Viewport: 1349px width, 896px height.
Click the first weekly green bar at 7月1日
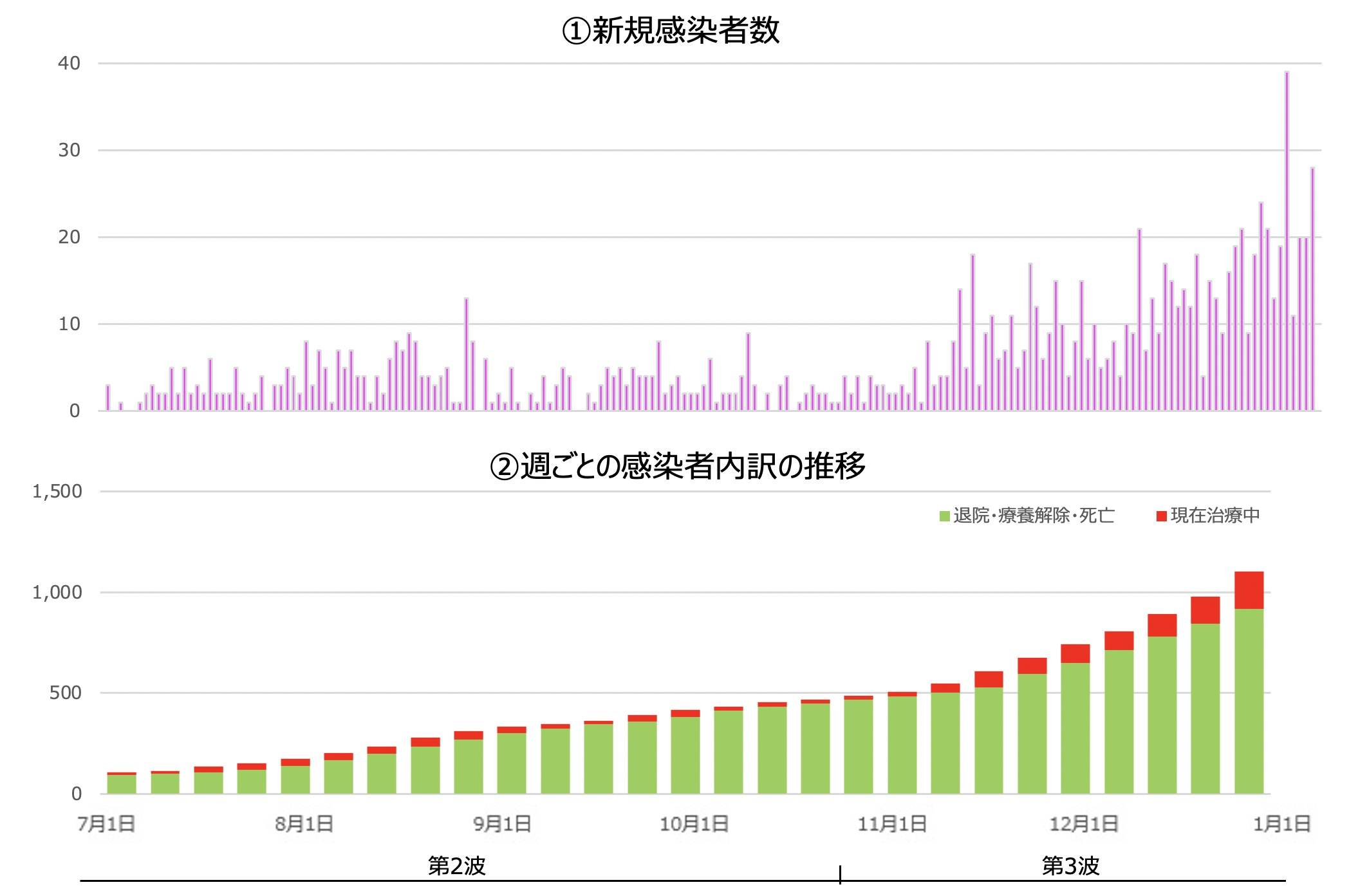[x=122, y=784]
